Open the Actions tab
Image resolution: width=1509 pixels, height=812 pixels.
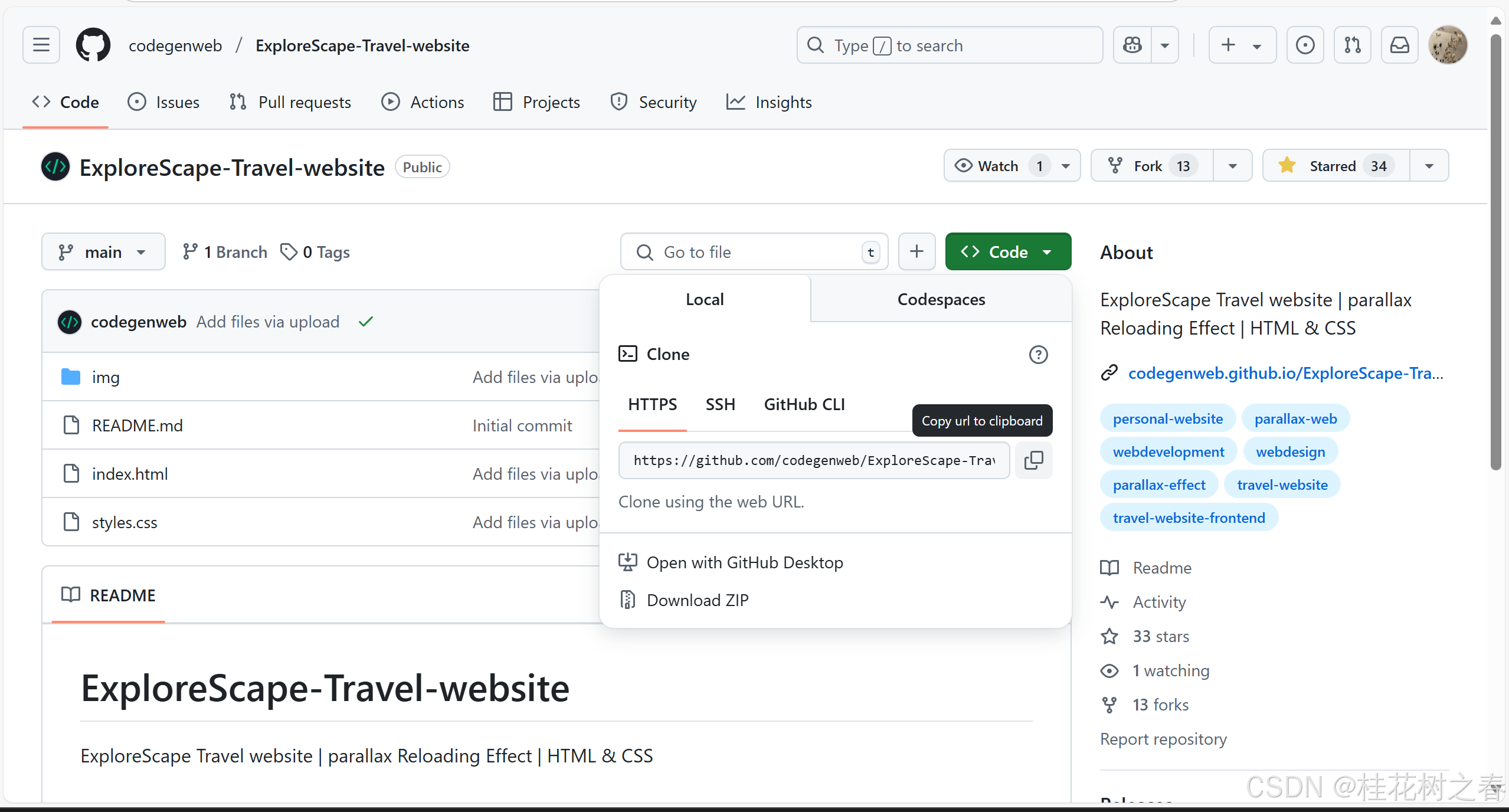pos(423,102)
